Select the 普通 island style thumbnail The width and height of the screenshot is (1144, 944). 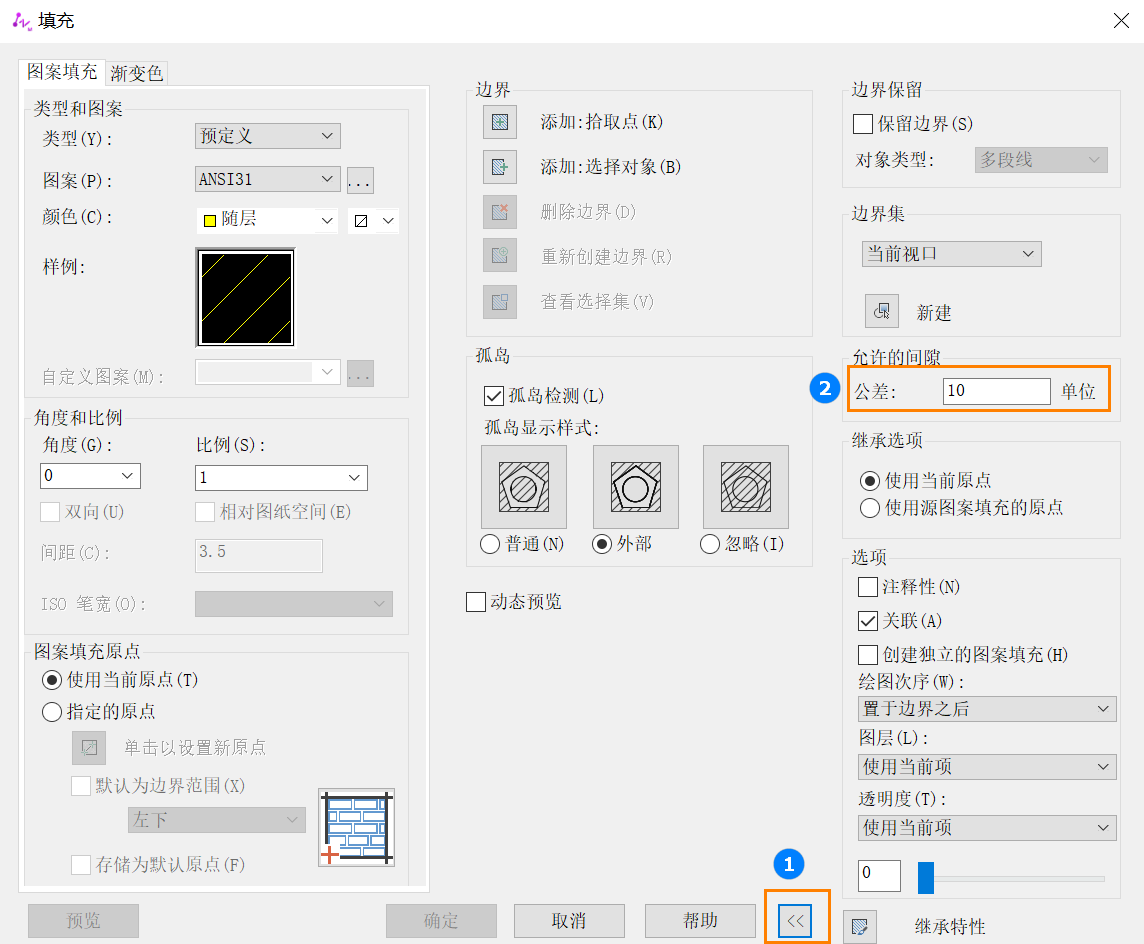(524, 487)
